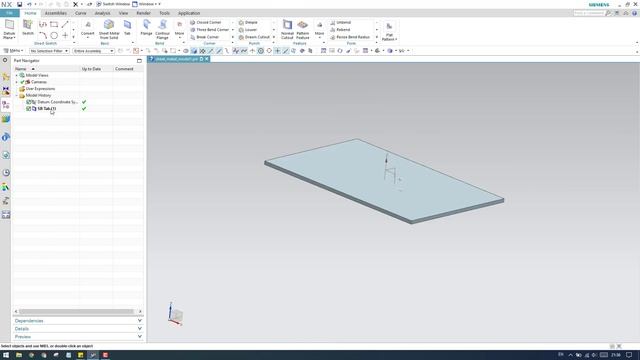Expand the Convert dropdown
Screen dimensions: 640x360
[88, 38]
